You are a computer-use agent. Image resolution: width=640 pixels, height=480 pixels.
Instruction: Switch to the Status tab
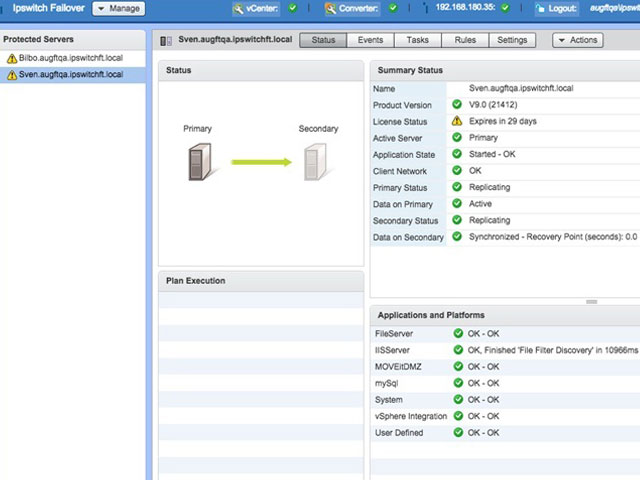[323, 40]
